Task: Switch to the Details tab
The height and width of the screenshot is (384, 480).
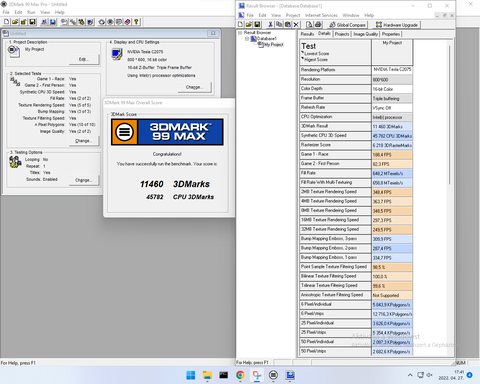Action: [324, 33]
